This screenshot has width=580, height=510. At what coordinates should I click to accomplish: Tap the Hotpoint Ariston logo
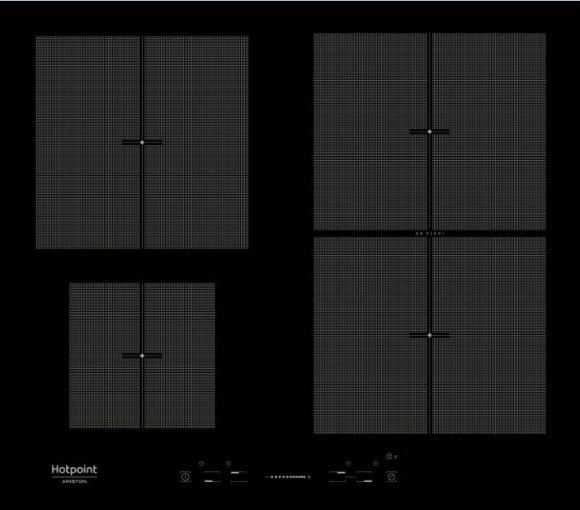[x=74, y=474]
